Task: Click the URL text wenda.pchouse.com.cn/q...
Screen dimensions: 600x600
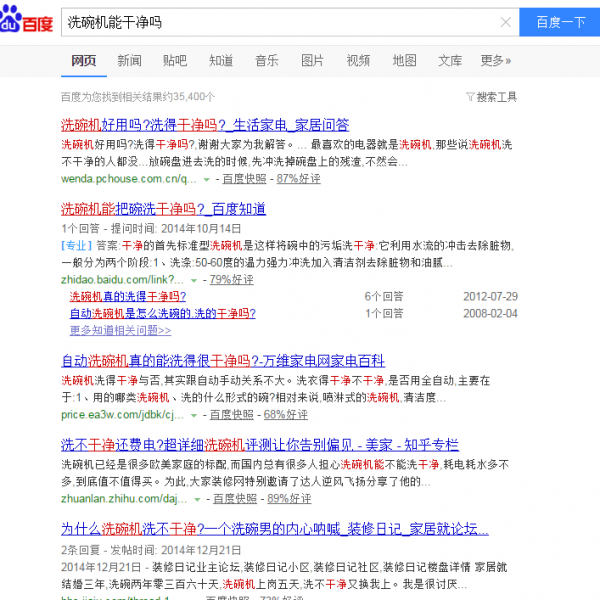Action: [x=129, y=179]
